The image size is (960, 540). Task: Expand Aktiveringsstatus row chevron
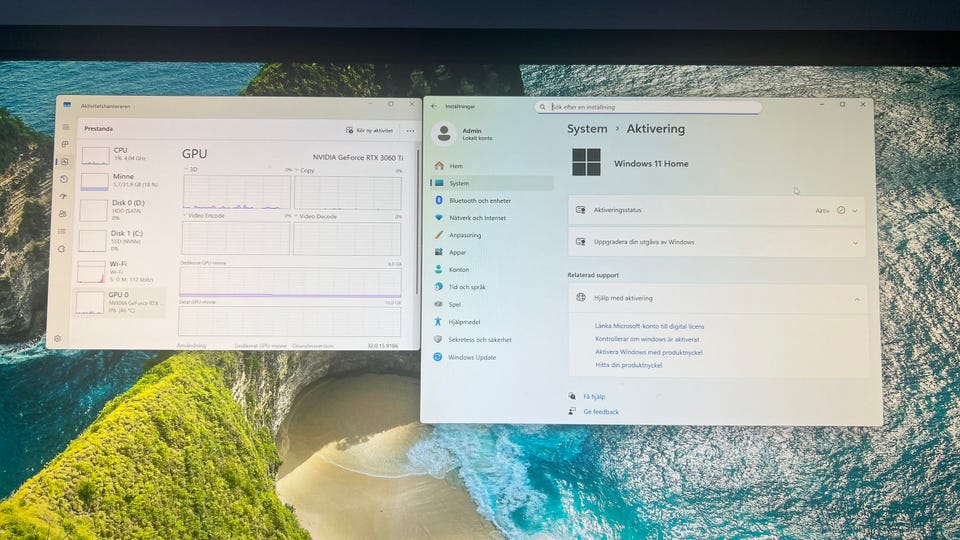[x=855, y=211]
